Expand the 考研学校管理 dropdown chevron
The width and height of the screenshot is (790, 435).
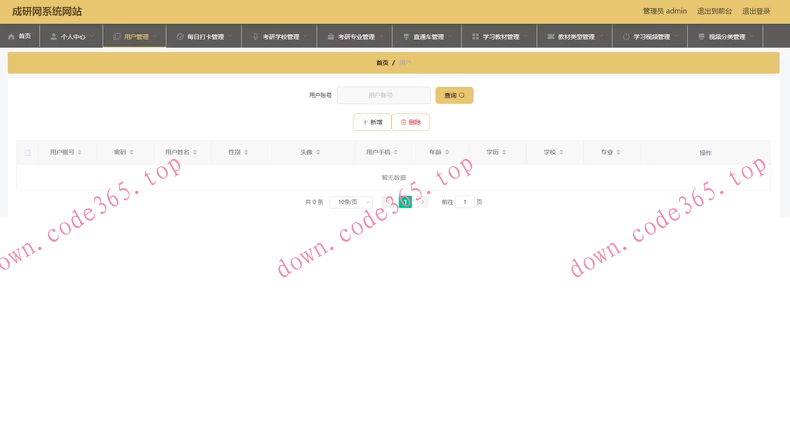coord(305,36)
